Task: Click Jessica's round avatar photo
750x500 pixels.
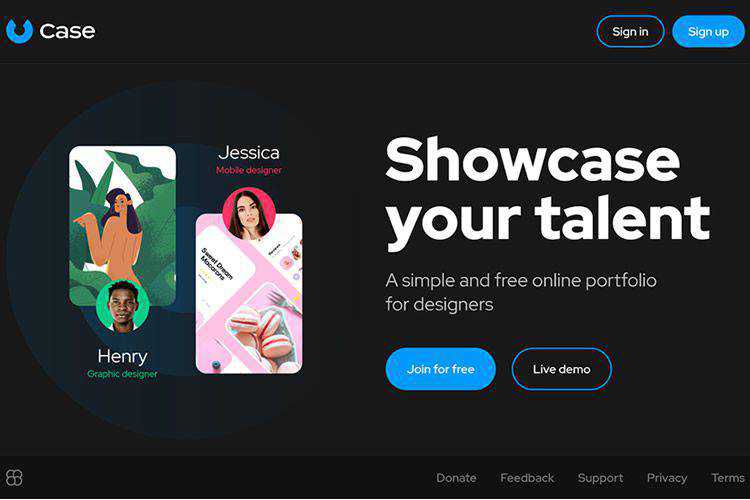Action: pyautogui.click(x=249, y=214)
